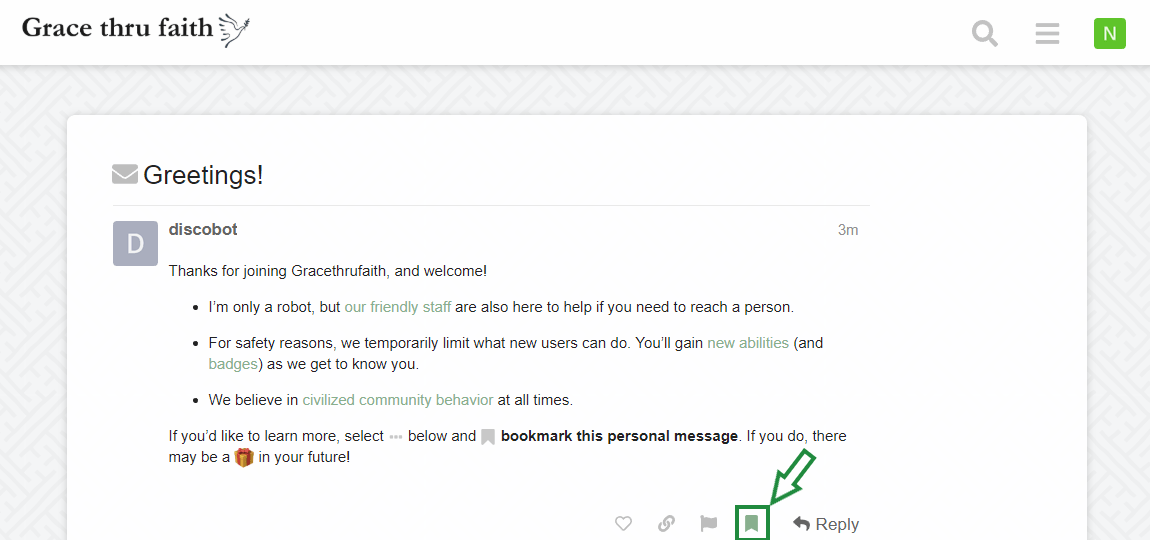The image size is (1150, 540).
Task: Toggle the green bookmark icon
Action: click(751, 524)
